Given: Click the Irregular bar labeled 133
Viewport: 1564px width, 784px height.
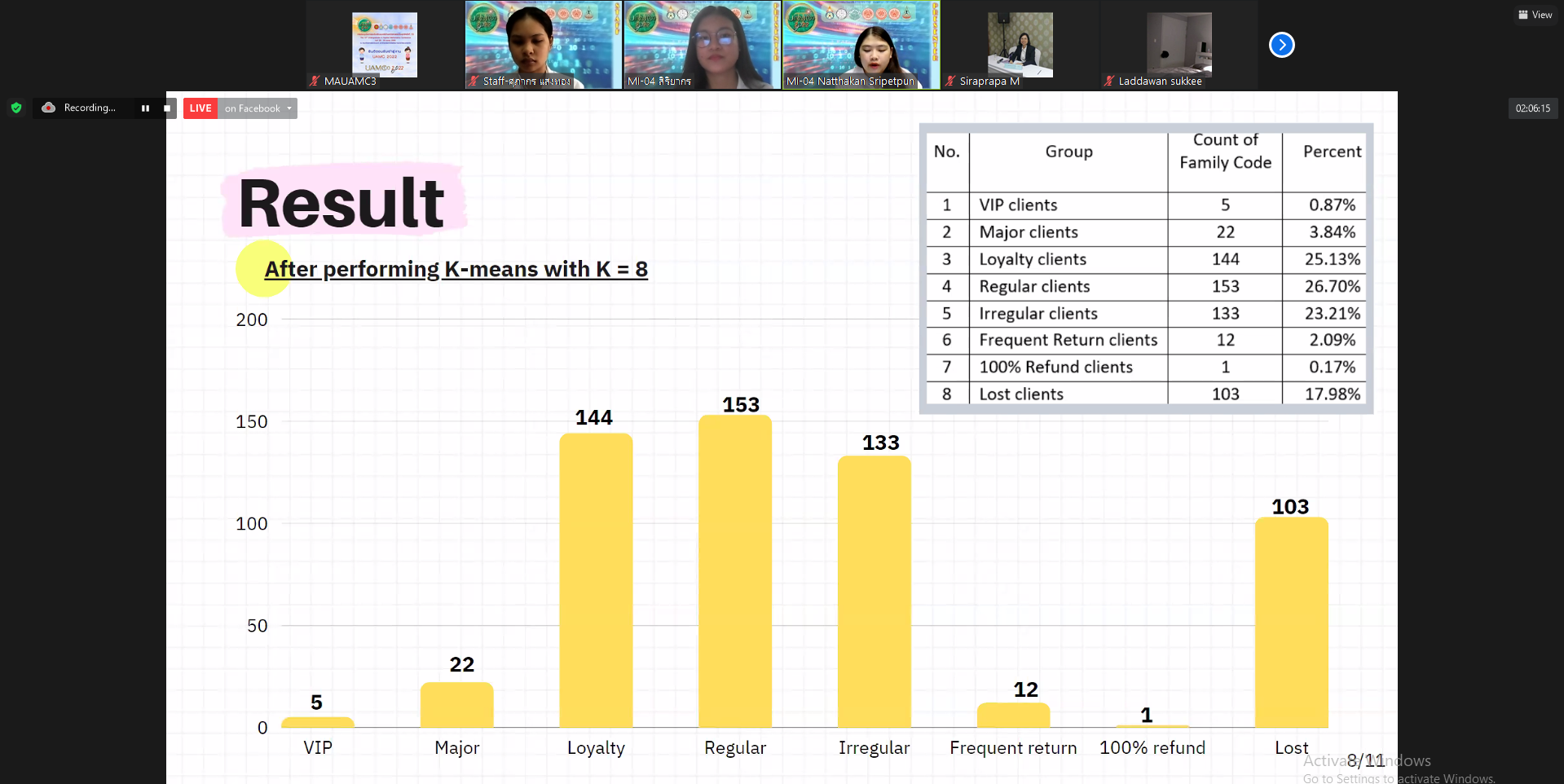Looking at the screenshot, I should tap(875, 592).
